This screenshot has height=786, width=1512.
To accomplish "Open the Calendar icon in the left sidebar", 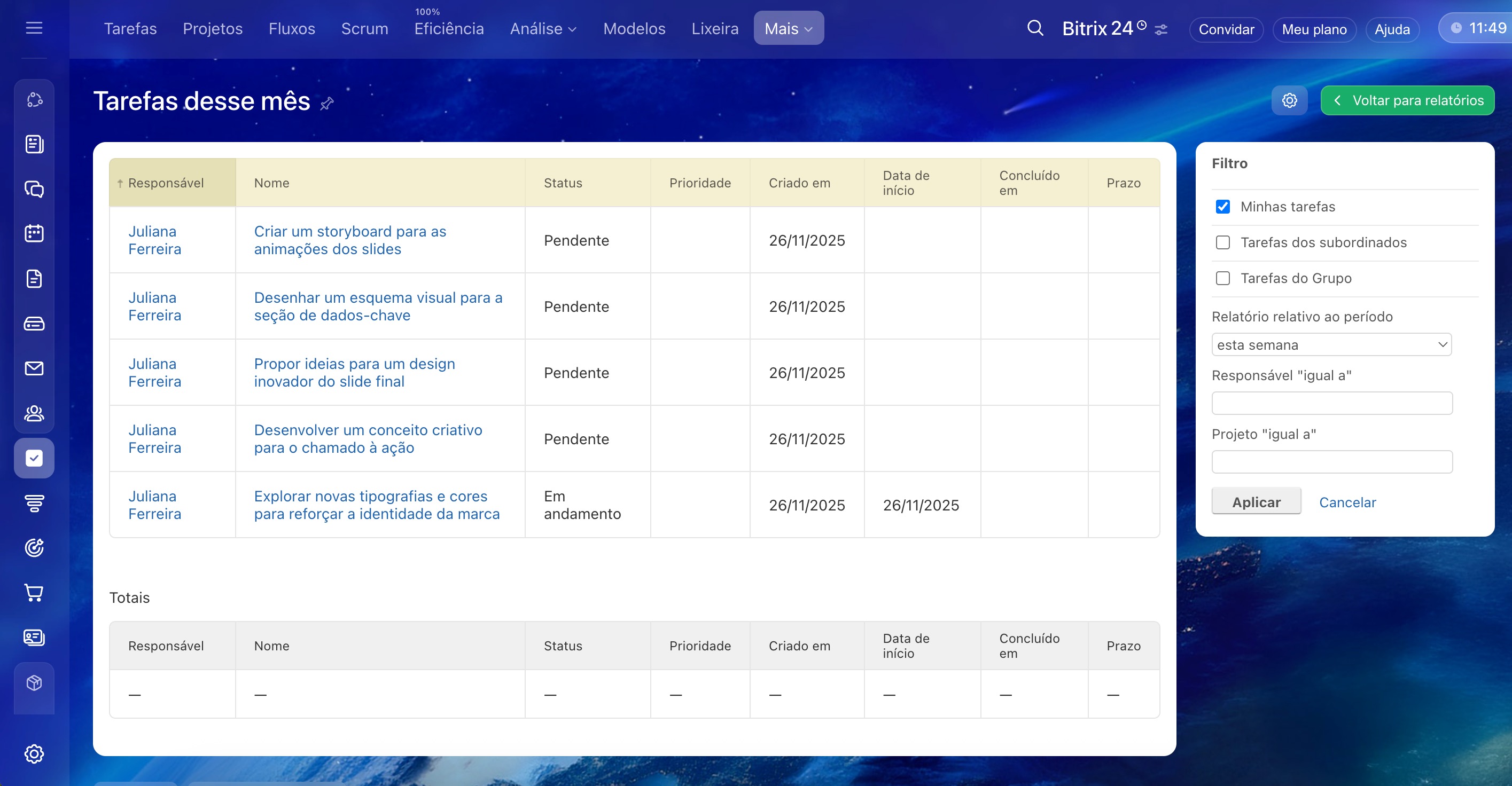I will (34, 233).
